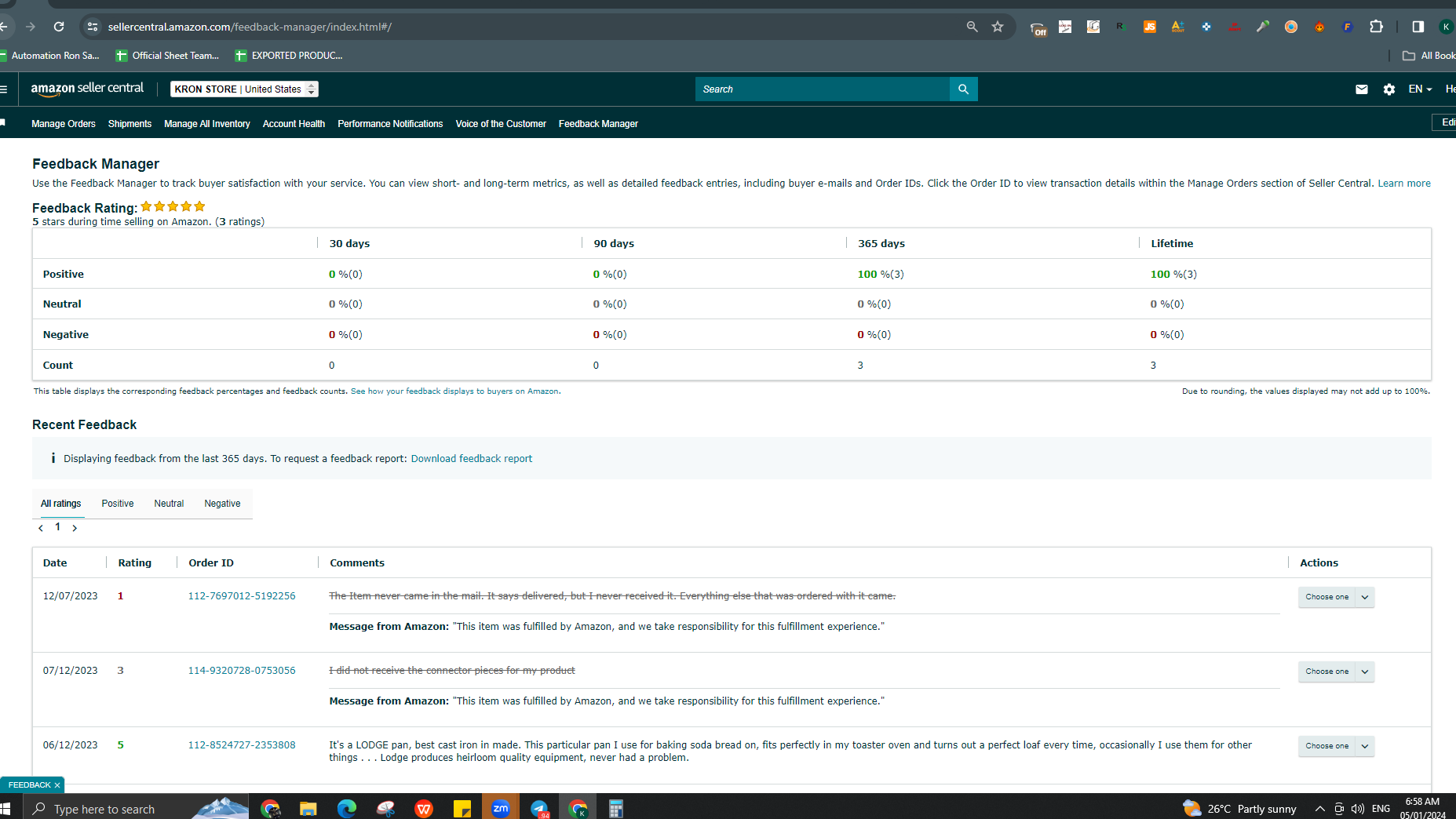Click the browser forward arrow
This screenshot has height=819, width=1456.
click(31, 27)
